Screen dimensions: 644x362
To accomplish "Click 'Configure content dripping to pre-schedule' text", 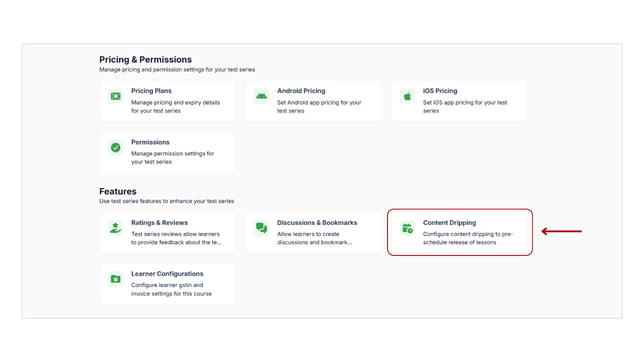I will 468,238.
